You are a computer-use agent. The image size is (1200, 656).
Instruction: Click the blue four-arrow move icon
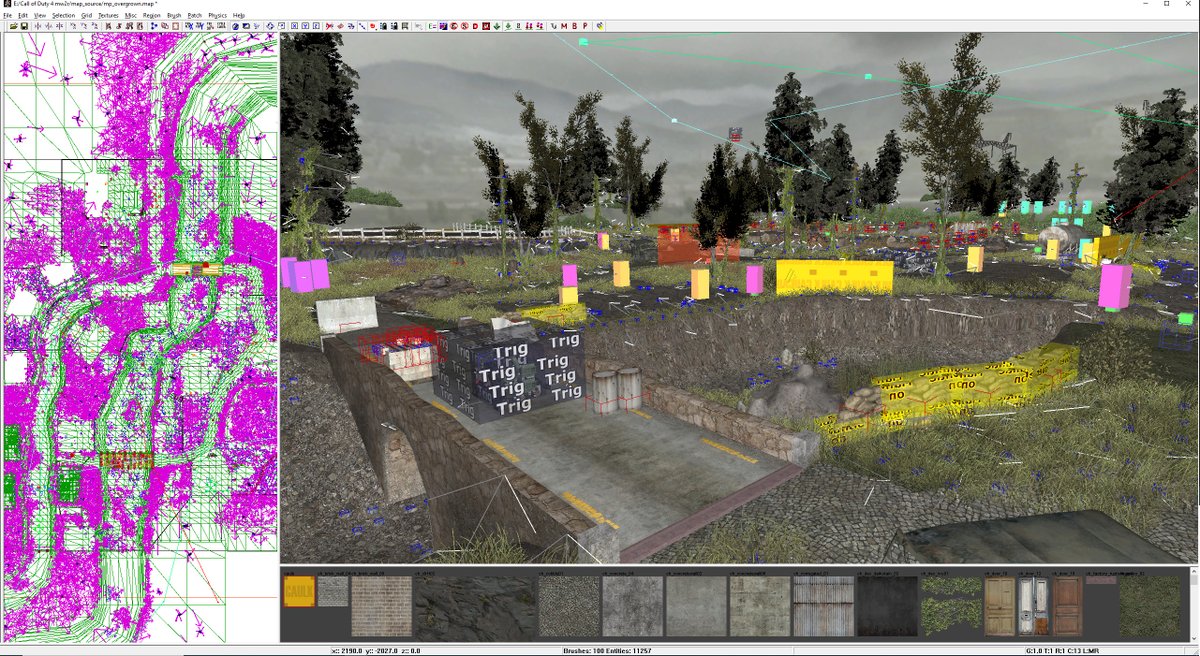pos(270,26)
